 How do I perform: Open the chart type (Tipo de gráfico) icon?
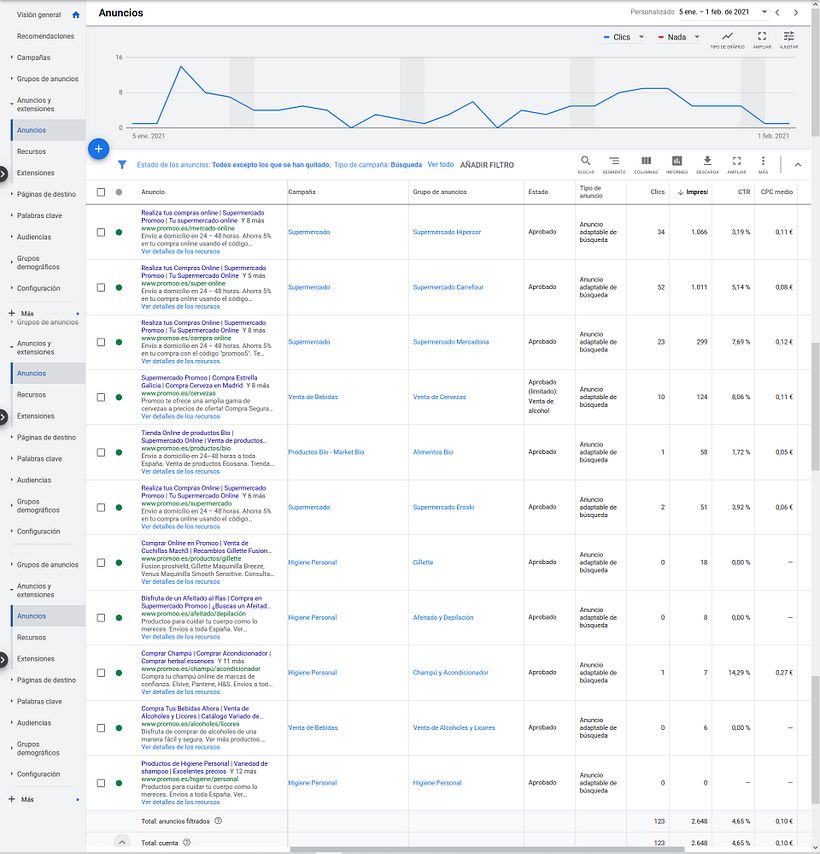click(727, 36)
